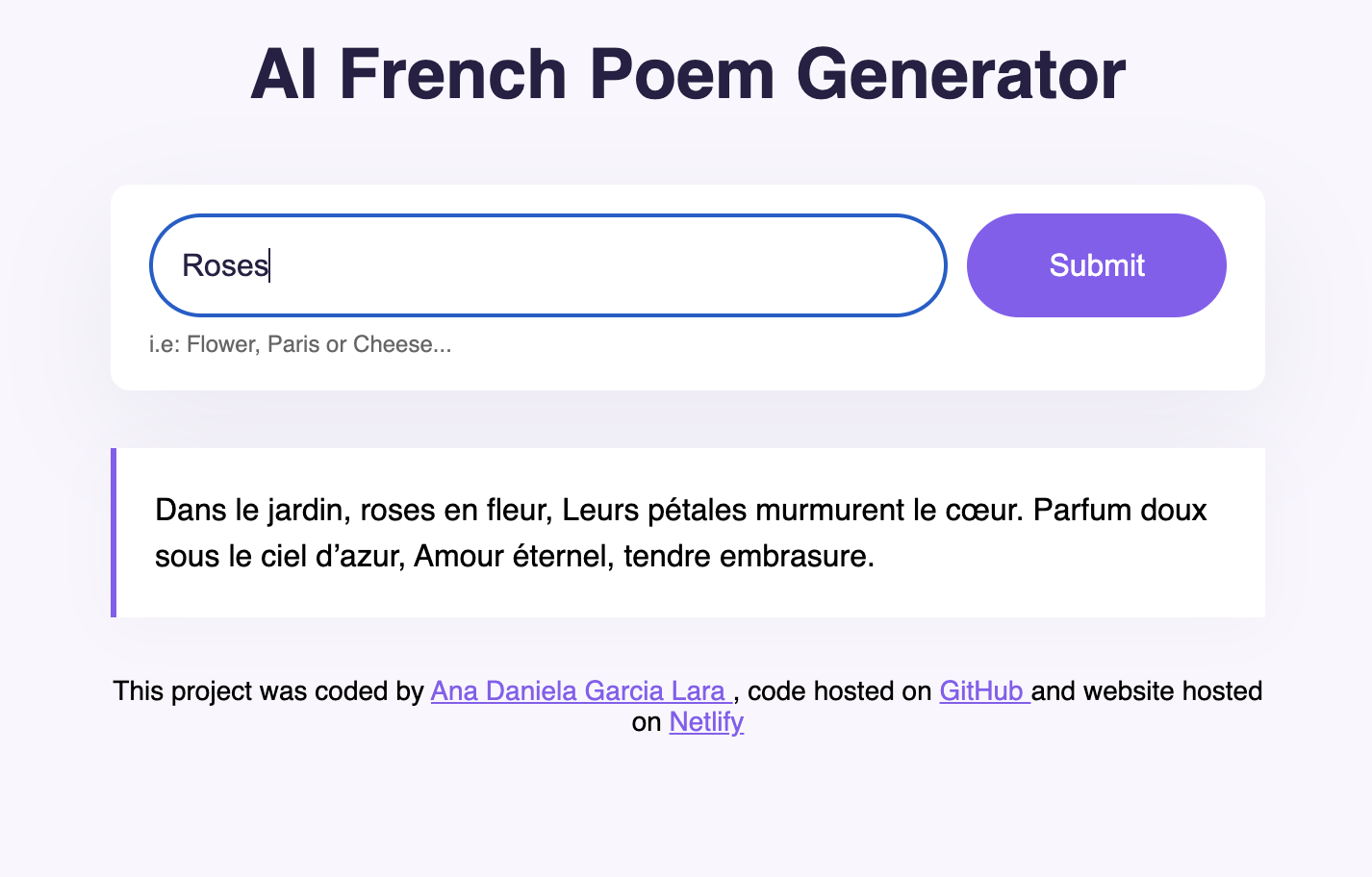Select the word Roses in the input
The image size is (1372, 877).
tap(224, 264)
